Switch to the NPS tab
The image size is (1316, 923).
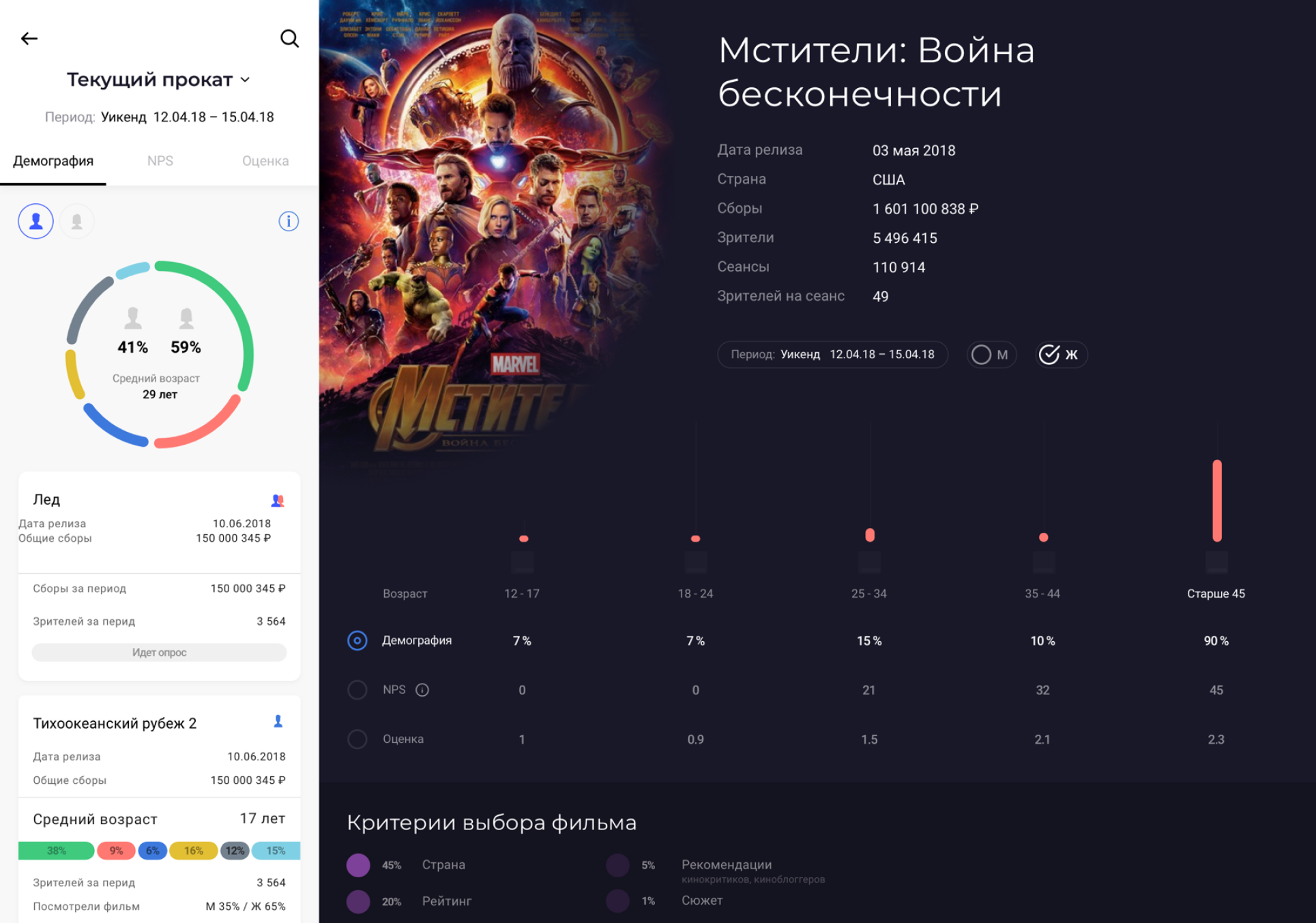(160, 161)
